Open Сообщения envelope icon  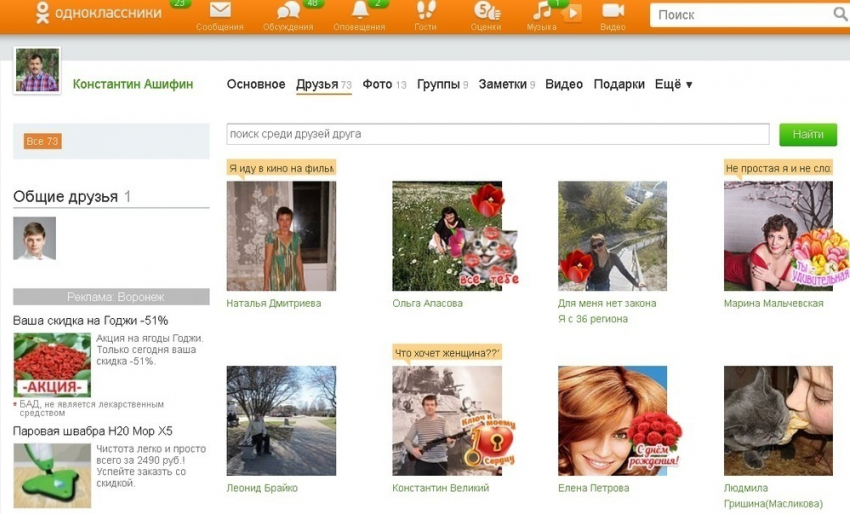point(220,10)
